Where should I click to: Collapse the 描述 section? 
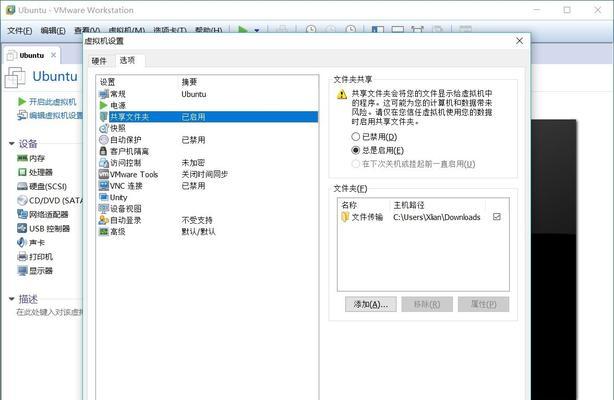[x=12, y=299]
